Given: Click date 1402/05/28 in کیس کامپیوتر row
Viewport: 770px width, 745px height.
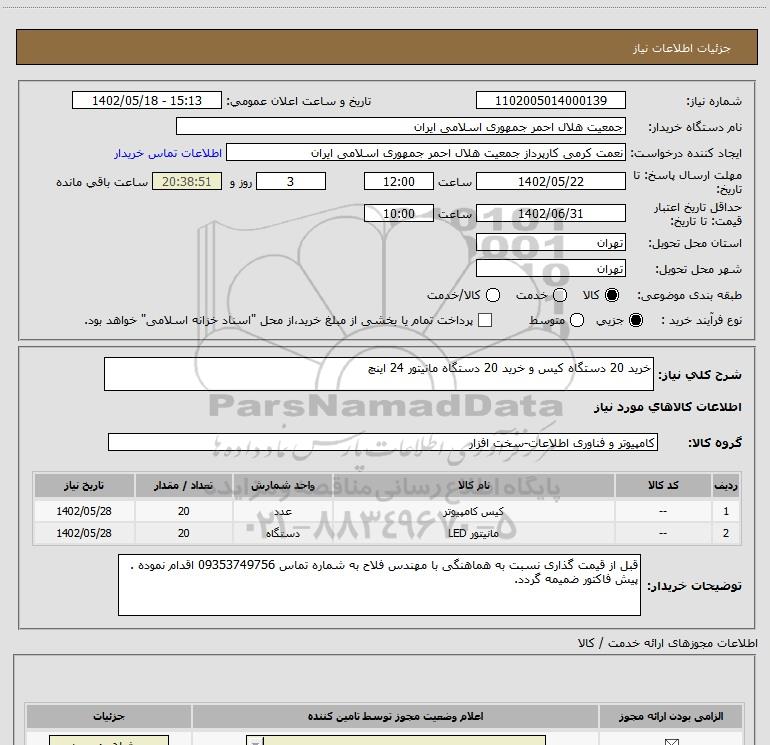Looking at the screenshot, I should [x=84, y=511].
